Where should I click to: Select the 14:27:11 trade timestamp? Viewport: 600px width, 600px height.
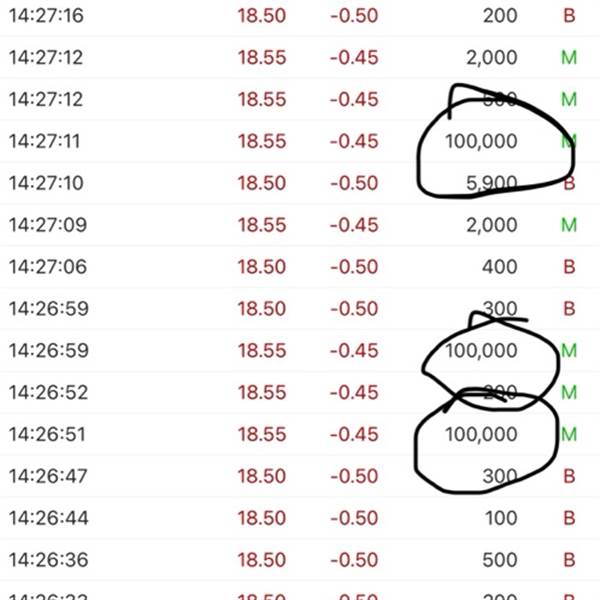pos(46,142)
